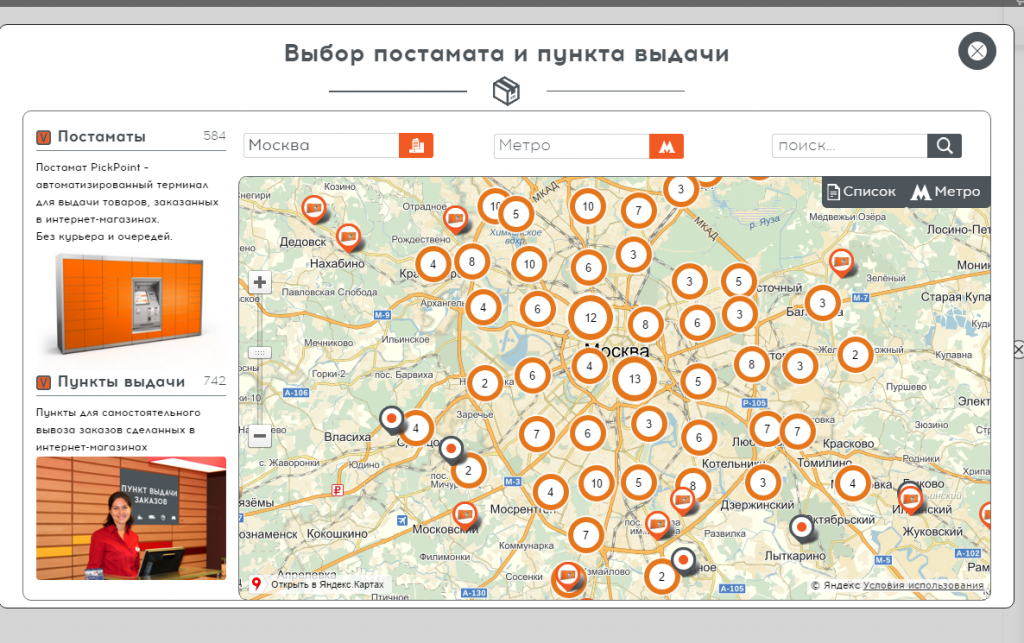The image size is (1024, 643).
Task: Click the cluster marker showing 12
Action: click(x=591, y=318)
